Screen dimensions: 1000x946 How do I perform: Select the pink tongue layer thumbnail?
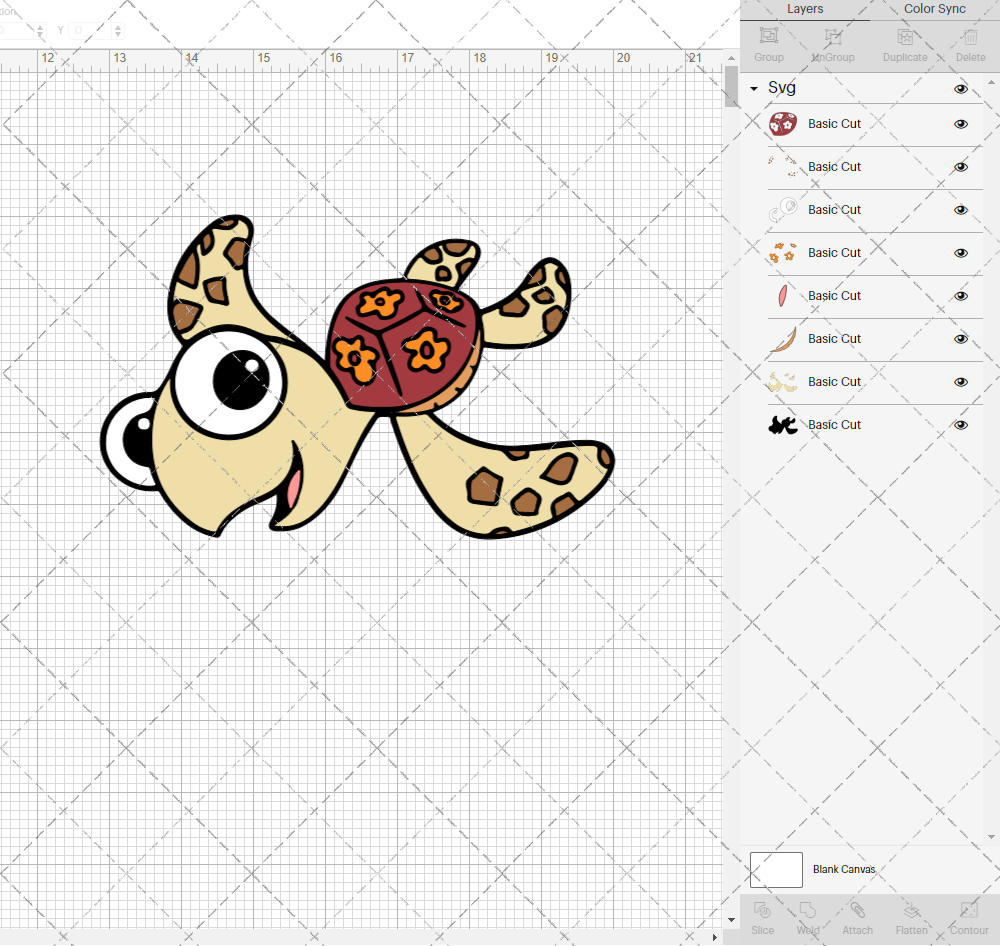[x=783, y=296]
